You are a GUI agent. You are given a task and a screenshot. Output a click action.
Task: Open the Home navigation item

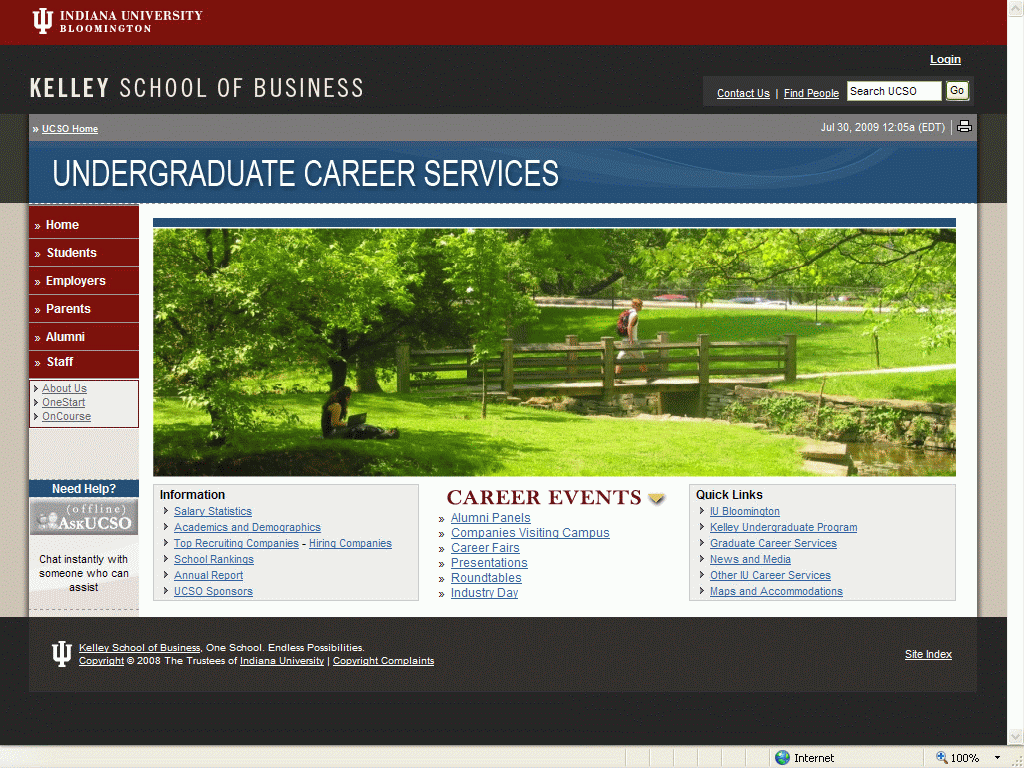click(x=84, y=225)
